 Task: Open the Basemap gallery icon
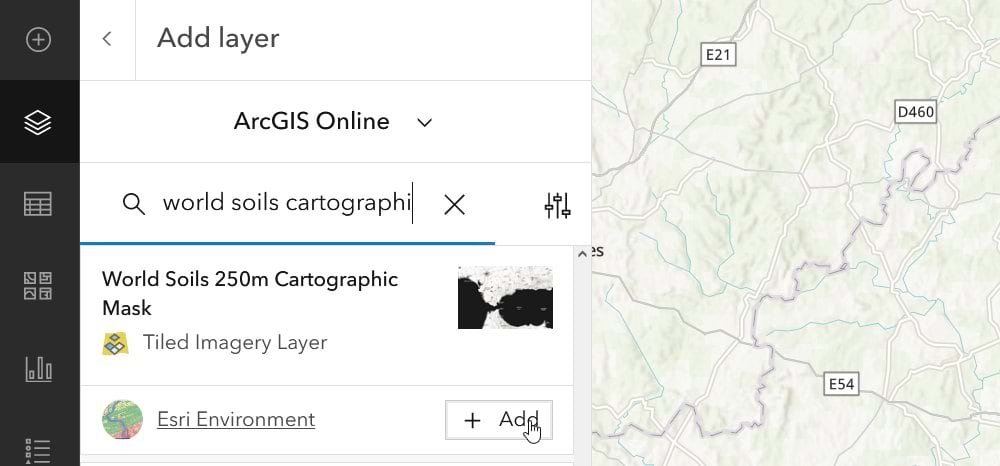click(x=38, y=286)
